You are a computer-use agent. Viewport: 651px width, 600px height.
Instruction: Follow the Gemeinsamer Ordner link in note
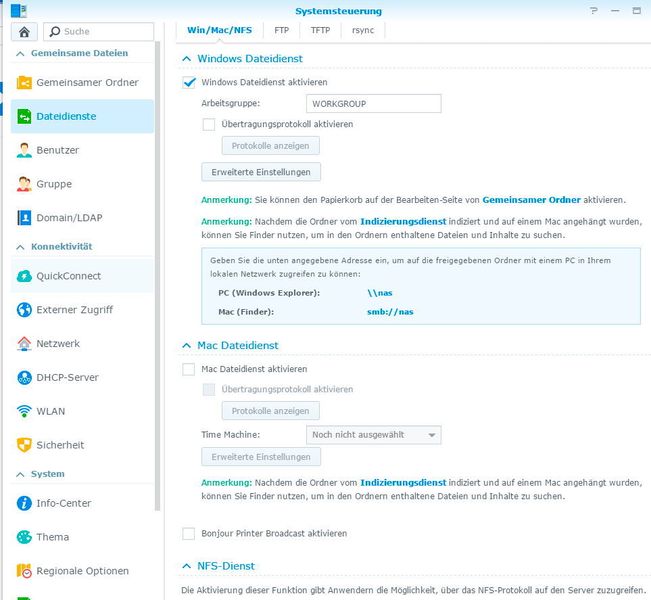tap(531, 200)
